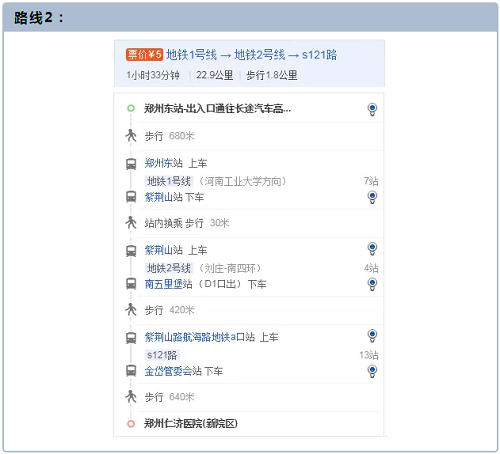The image size is (500, 454).
Task: Click walking icon next to 站内换乘 步行 30米
Action: click(x=131, y=223)
